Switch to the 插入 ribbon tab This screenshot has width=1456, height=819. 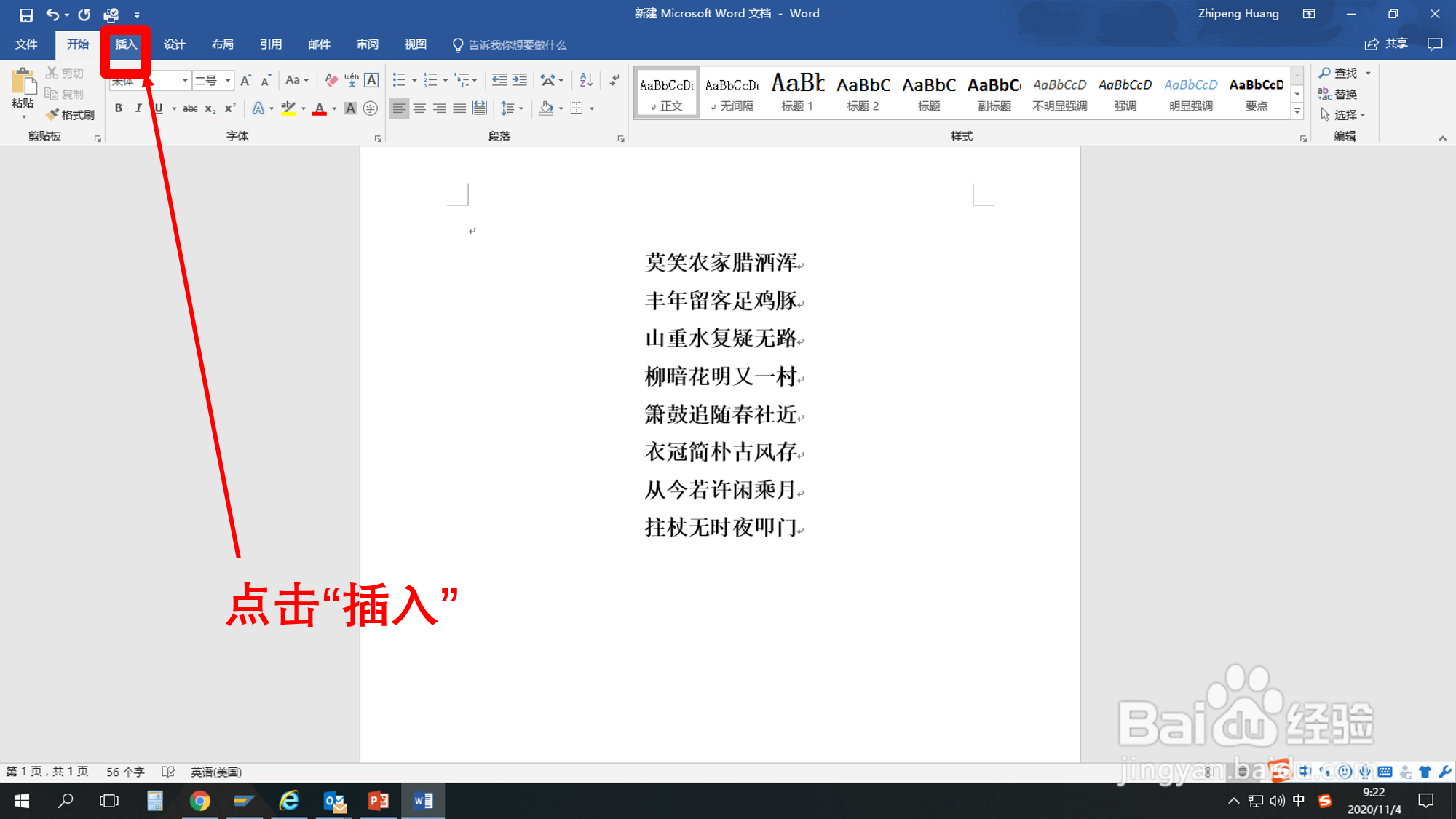coord(125,44)
